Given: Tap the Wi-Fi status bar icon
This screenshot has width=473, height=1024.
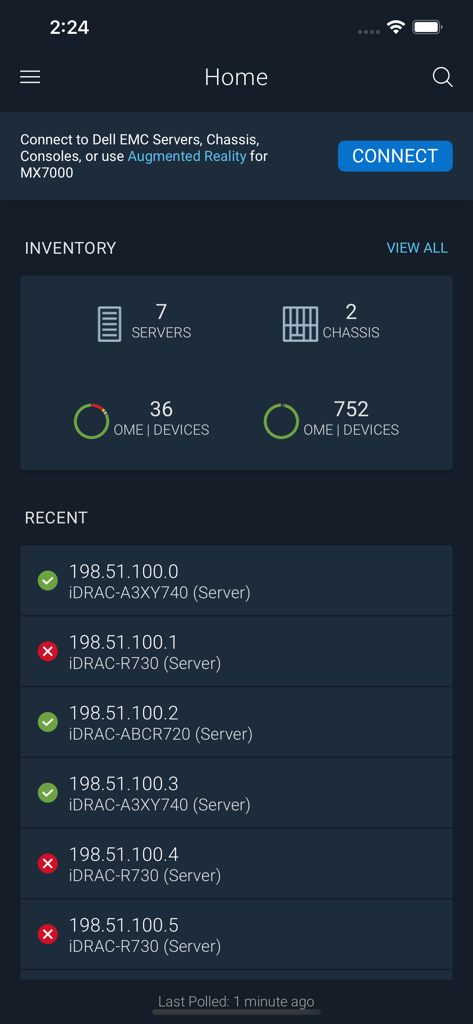Looking at the screenshot, I should coord(395,27).
